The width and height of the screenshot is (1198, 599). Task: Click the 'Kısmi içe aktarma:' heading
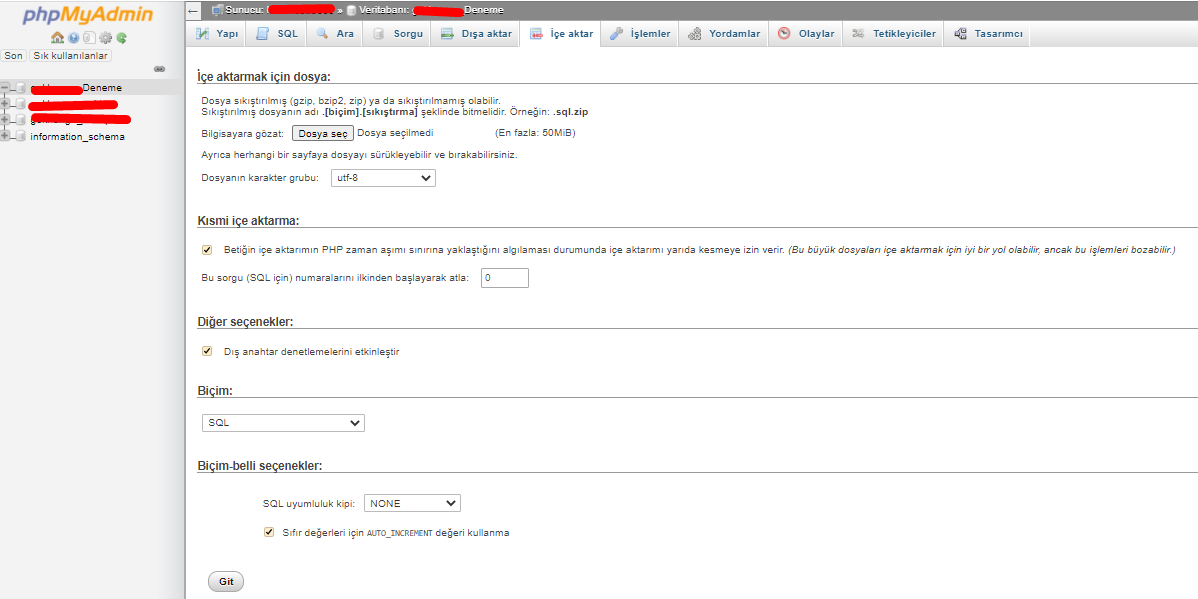click(248, 221)
